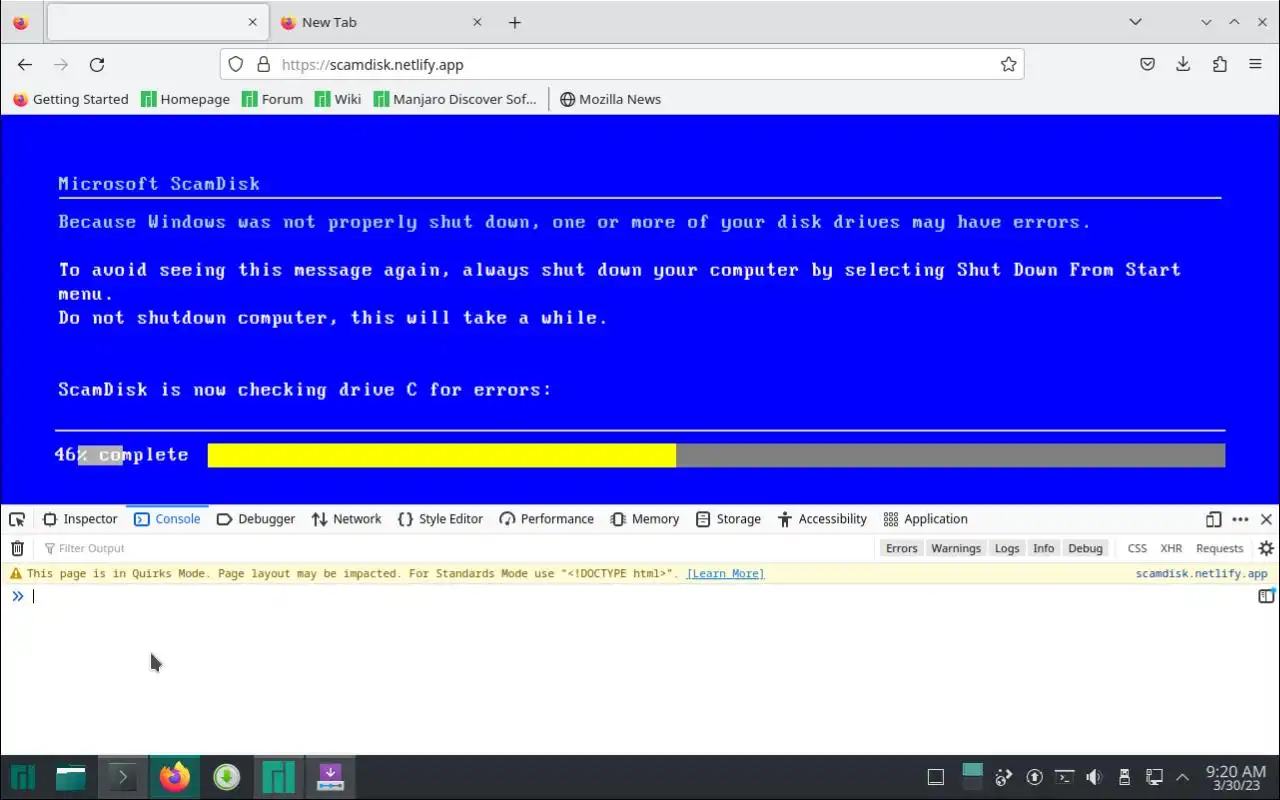Click the Filter Output field

click(455, 548)
